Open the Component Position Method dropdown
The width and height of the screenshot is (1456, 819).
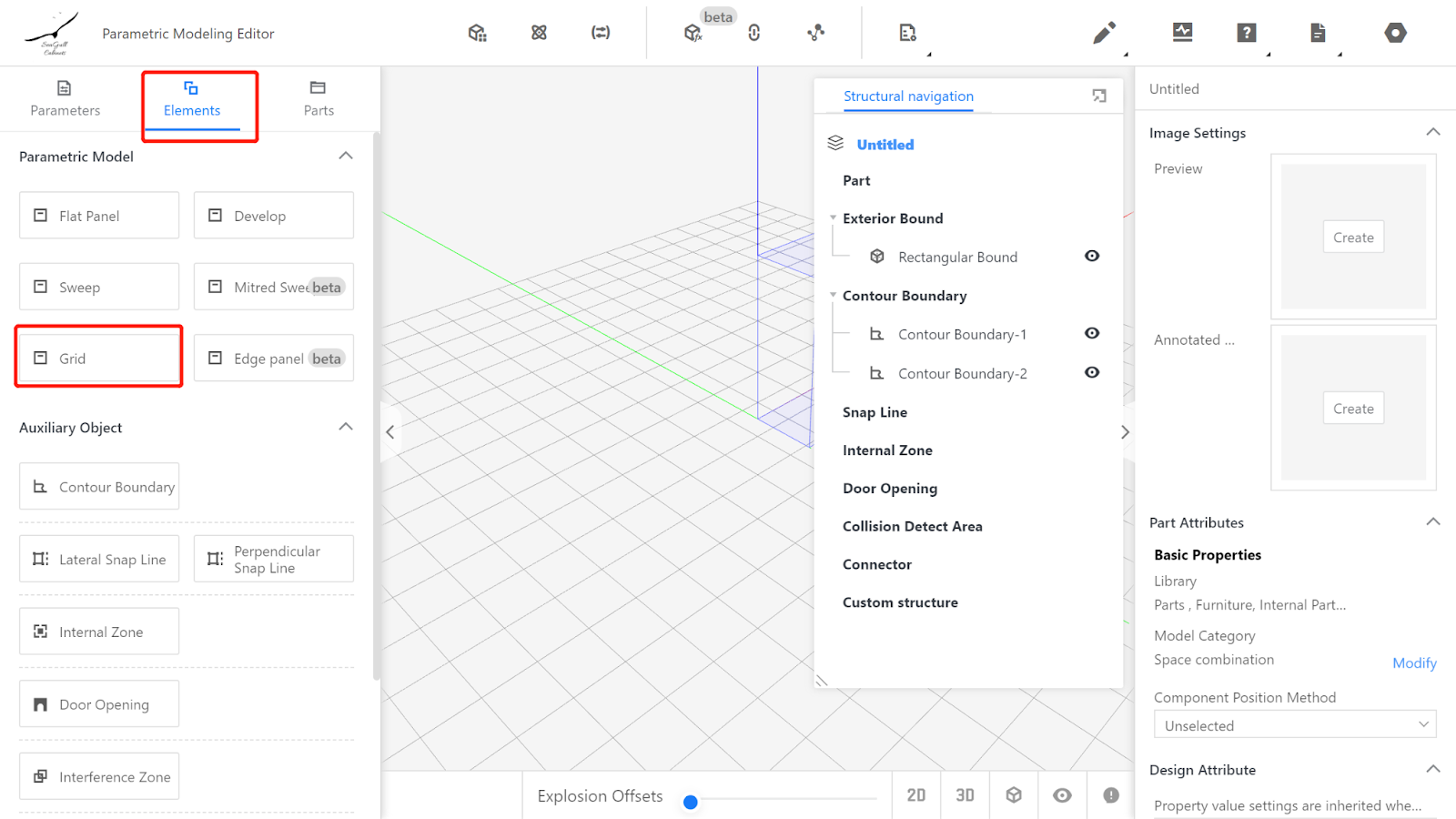click(x=1294, y=725)
